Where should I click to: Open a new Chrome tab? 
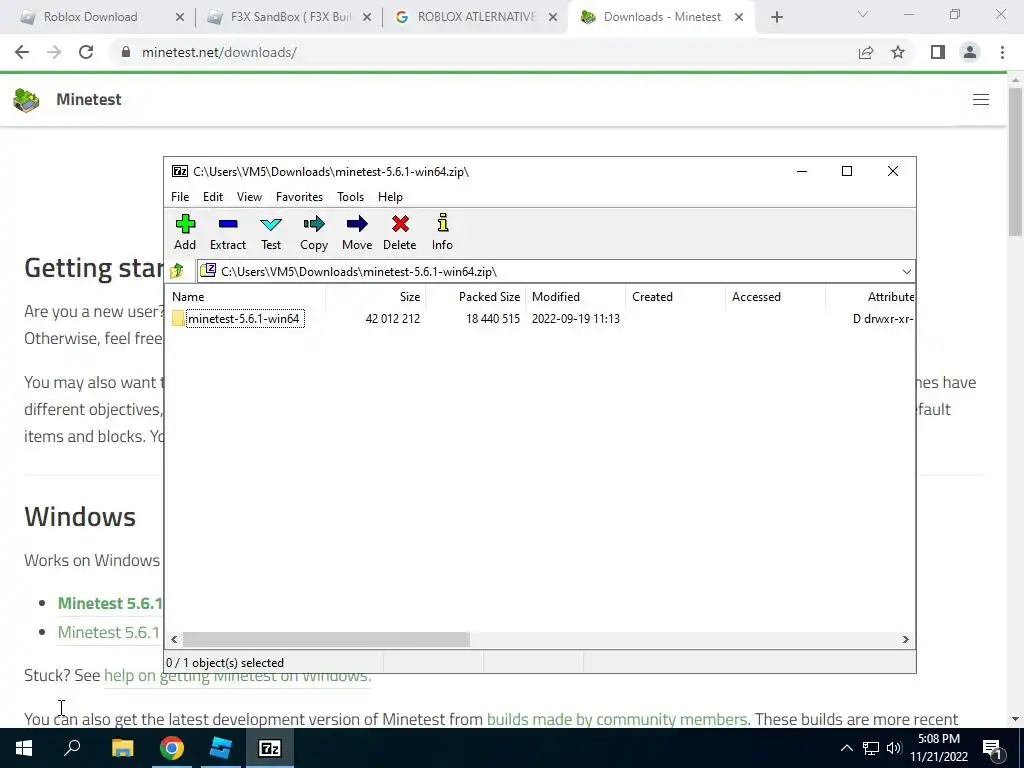(776, 18)
